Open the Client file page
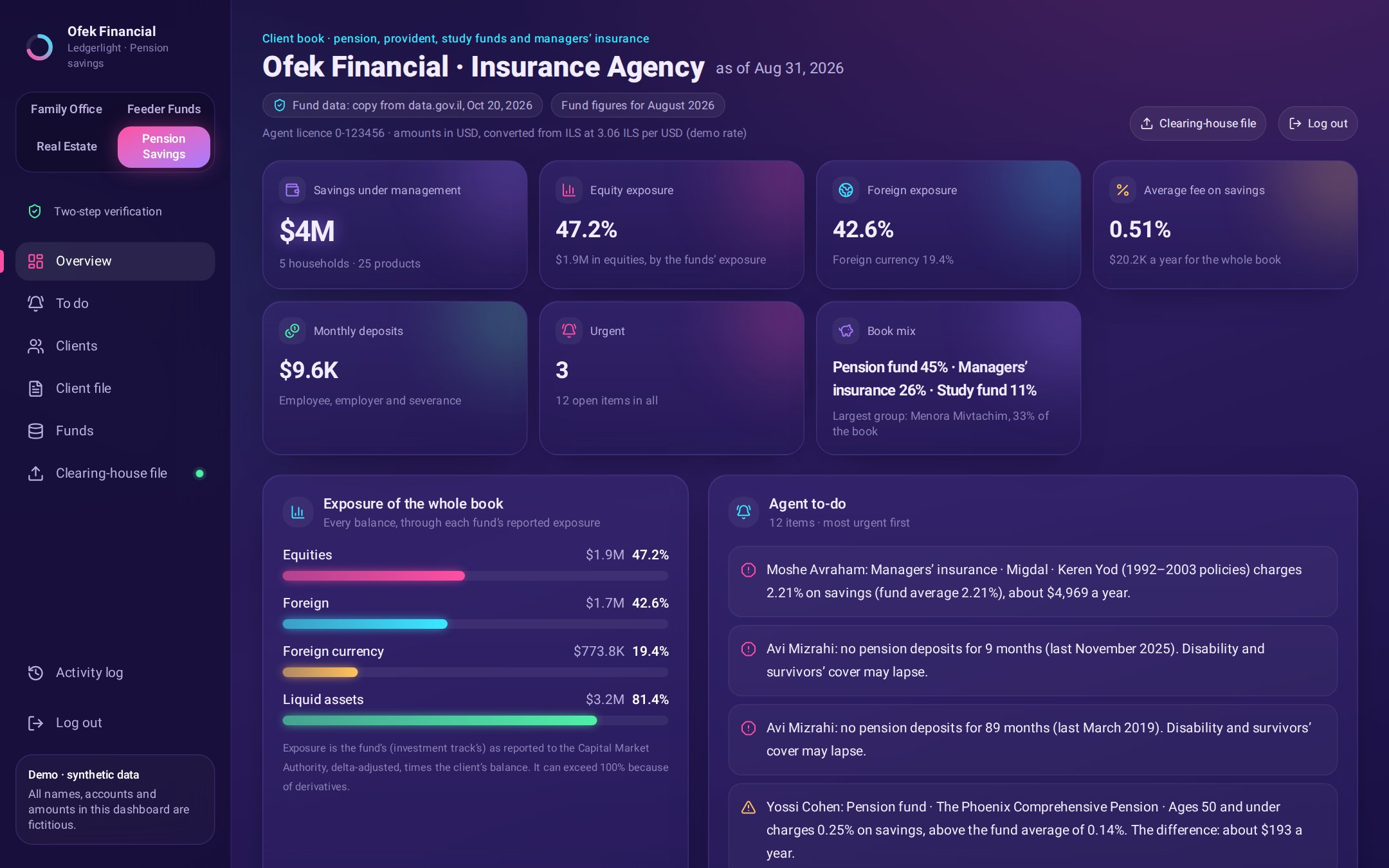1389x868 pixels. coord(115,388)
